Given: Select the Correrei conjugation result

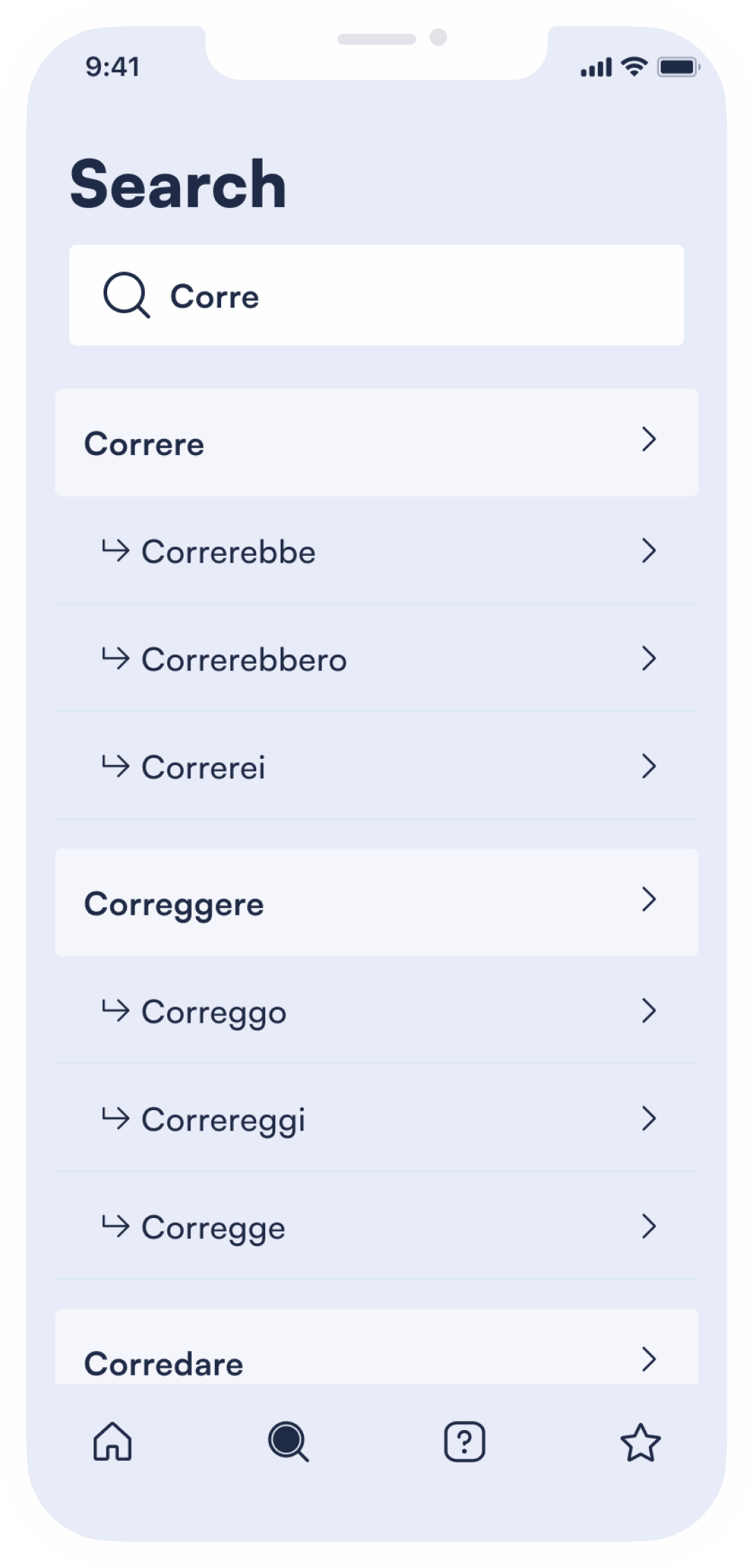Looking at the screenshot, I should tap(203, 768).
